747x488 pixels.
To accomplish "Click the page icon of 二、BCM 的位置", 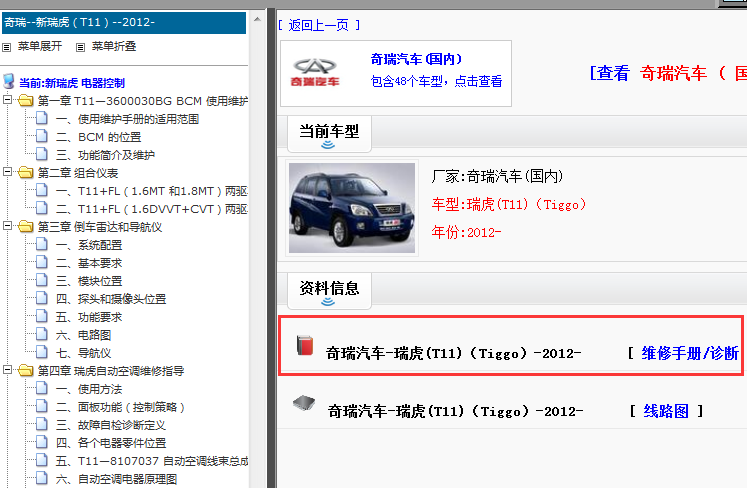I will 42,136.
